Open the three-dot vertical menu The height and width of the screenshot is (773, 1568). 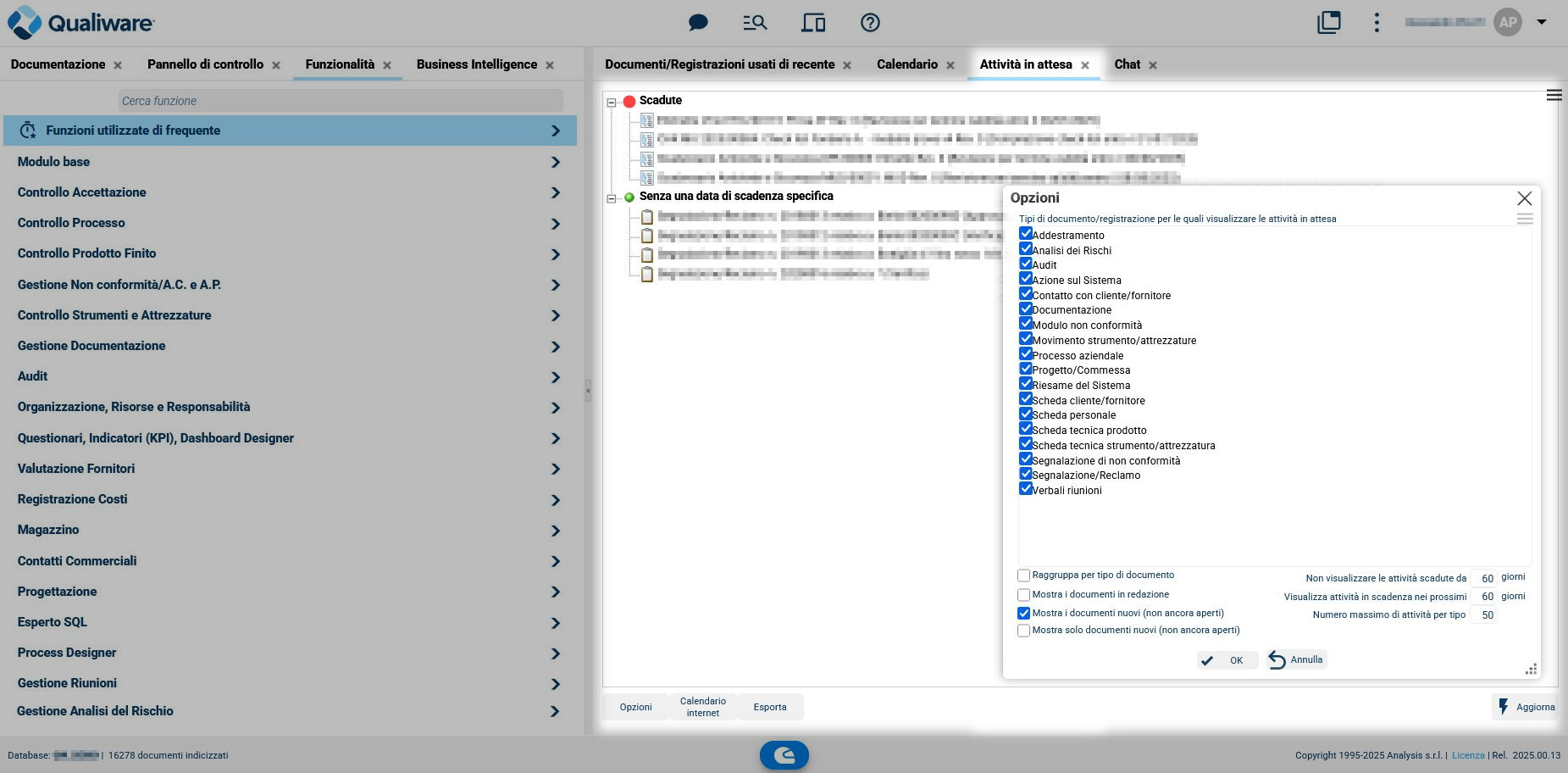pyautogui.click(x=1377, y=23)
